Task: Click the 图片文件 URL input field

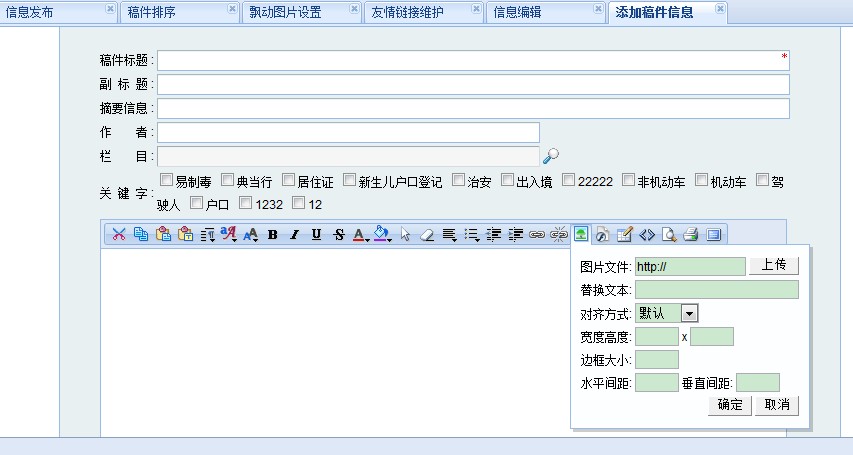Action: (690, 266)
